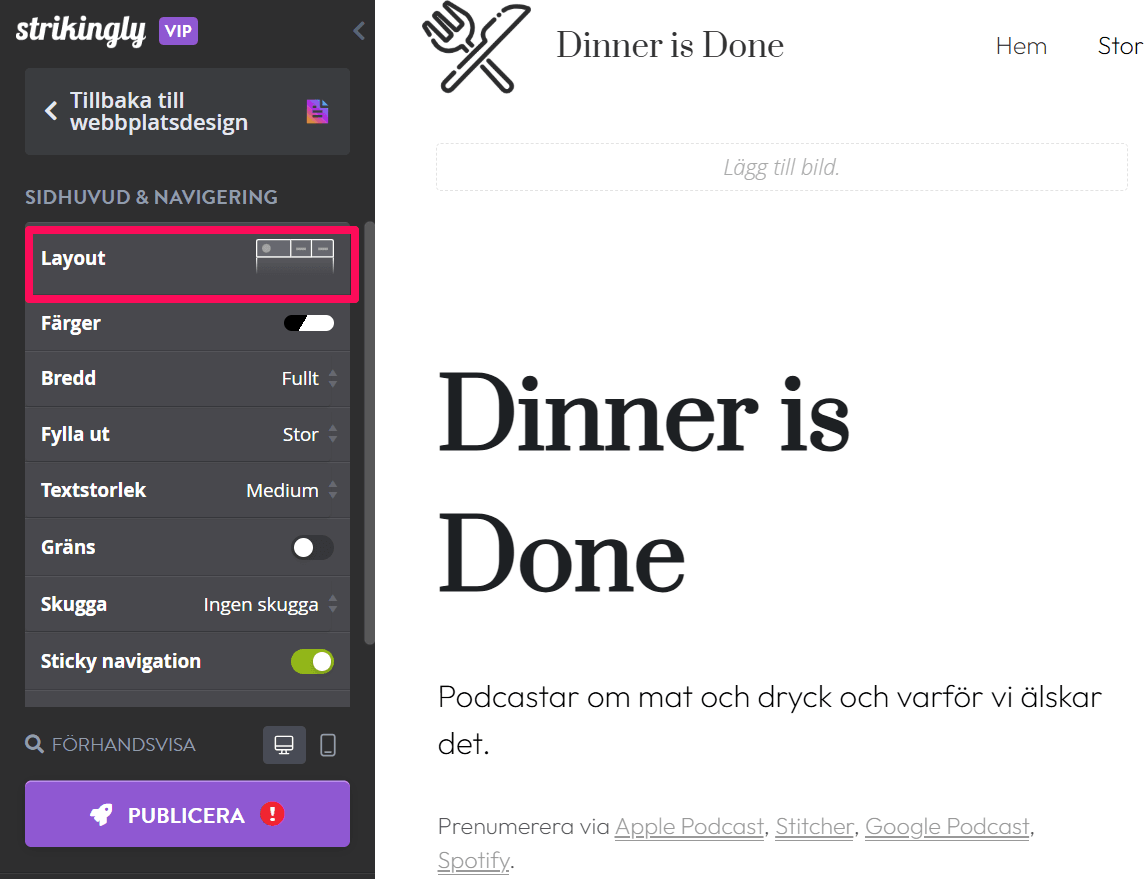Image resolution: width=1144 pixels, height=879 pixels.
Task: Switch to mobile preview icon
Action: [x=328, y=744]
